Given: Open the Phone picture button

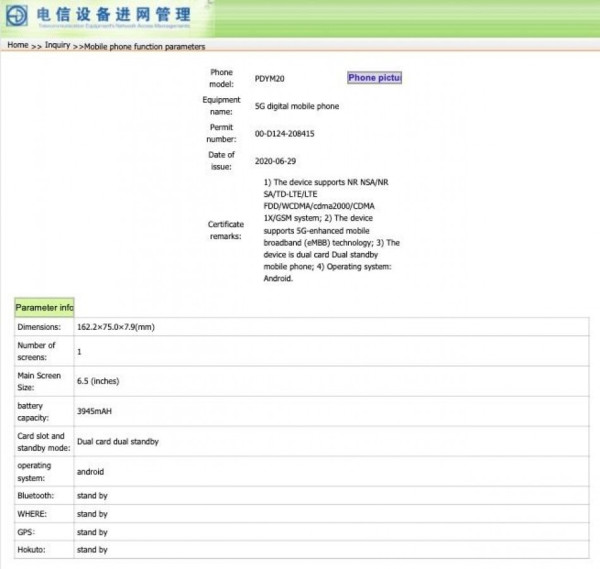Looking at the screenshot, I should click(x=374, y=78).
